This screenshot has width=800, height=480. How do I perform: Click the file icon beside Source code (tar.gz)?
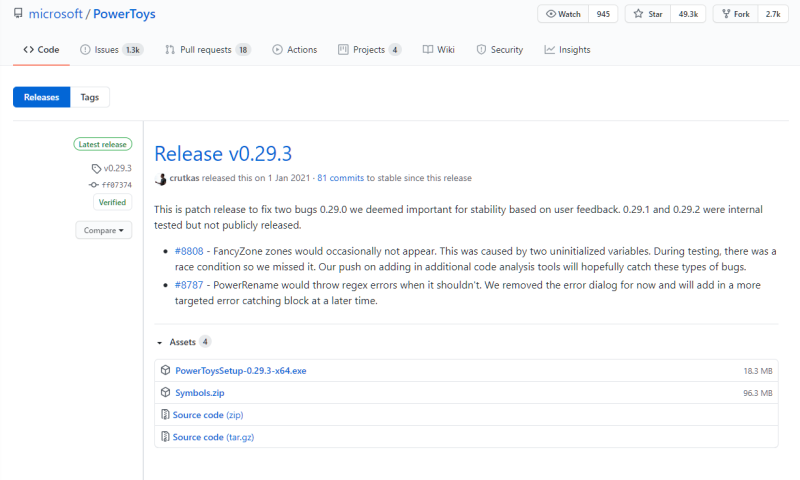165,437
